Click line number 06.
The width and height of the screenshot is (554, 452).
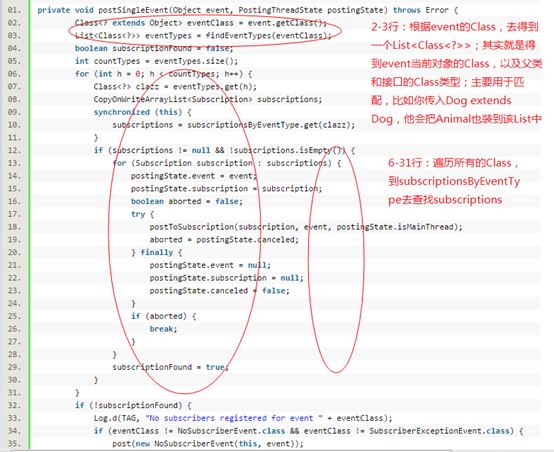coord(14,74)
